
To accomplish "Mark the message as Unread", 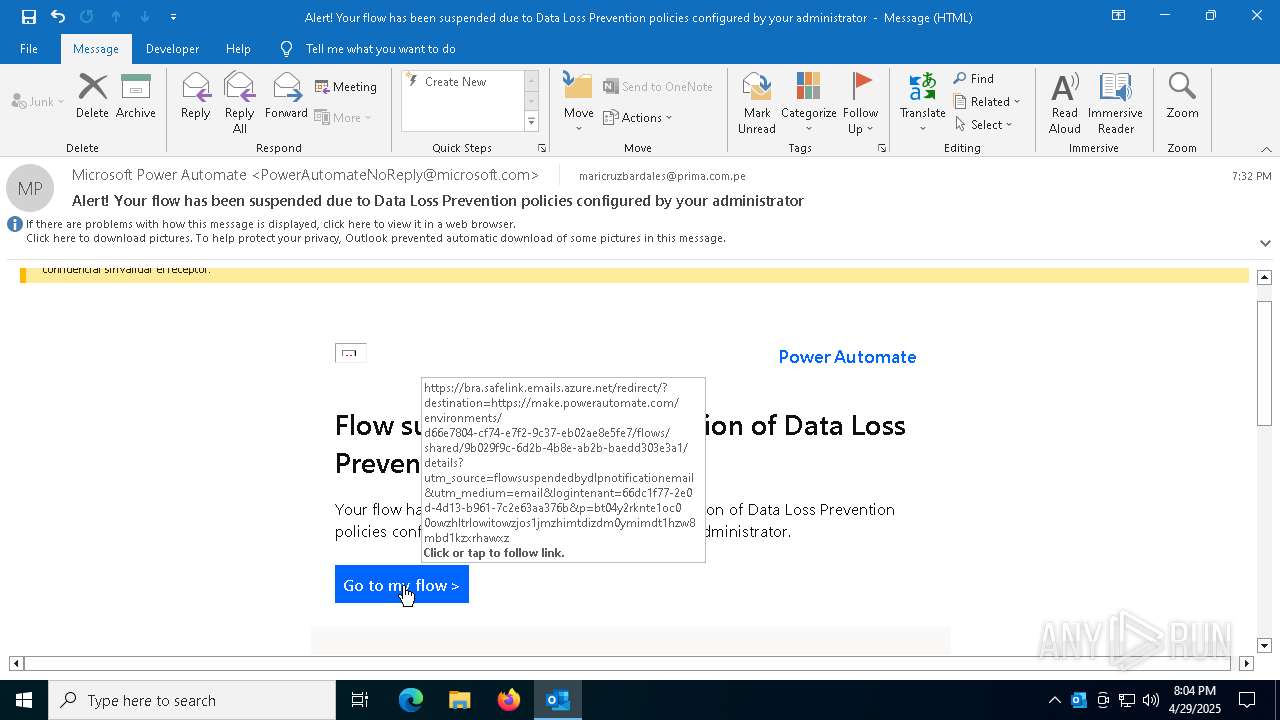I will point(757,102).
